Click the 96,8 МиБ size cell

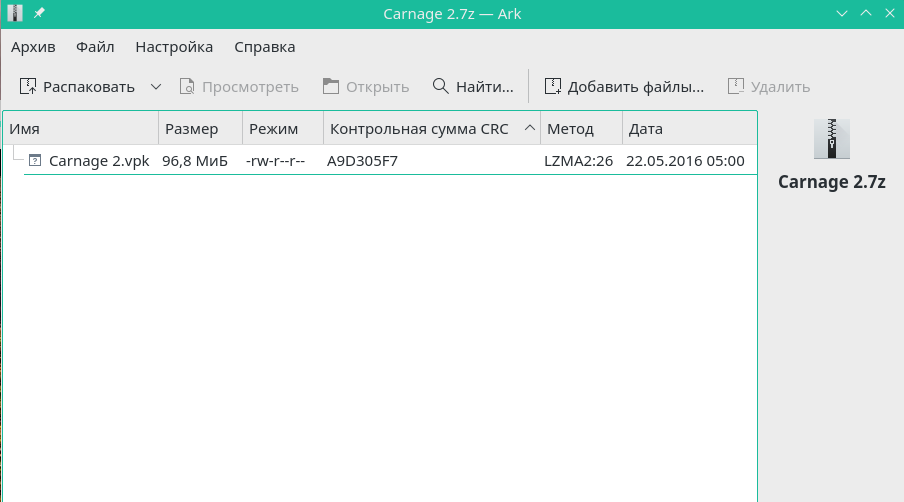pyautogui.click(x=195, y=161)
